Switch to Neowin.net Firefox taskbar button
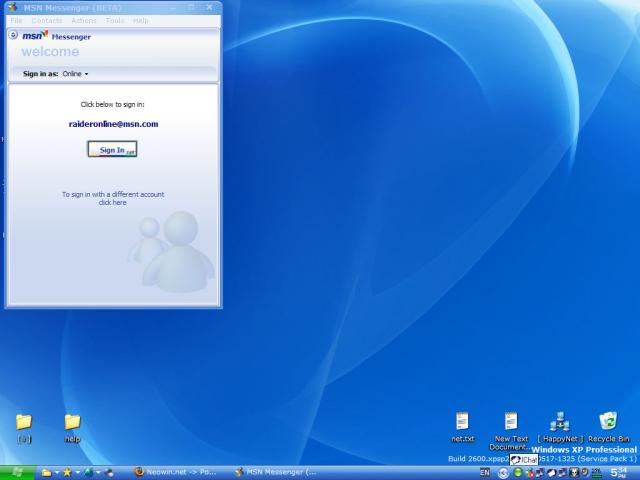 (176, 472)
